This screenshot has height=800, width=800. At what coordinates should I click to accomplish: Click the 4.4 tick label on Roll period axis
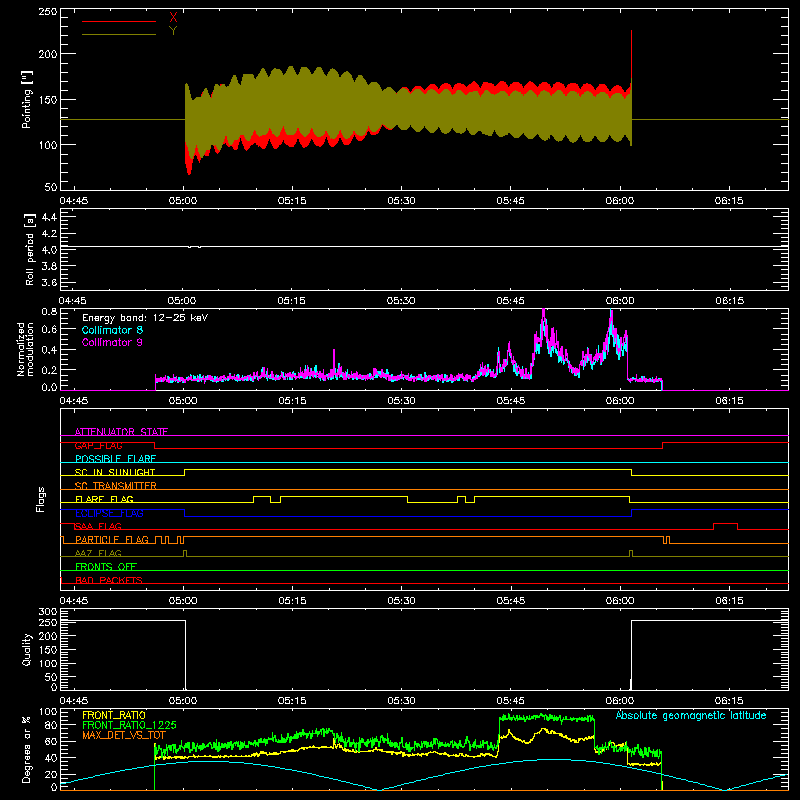49,217
